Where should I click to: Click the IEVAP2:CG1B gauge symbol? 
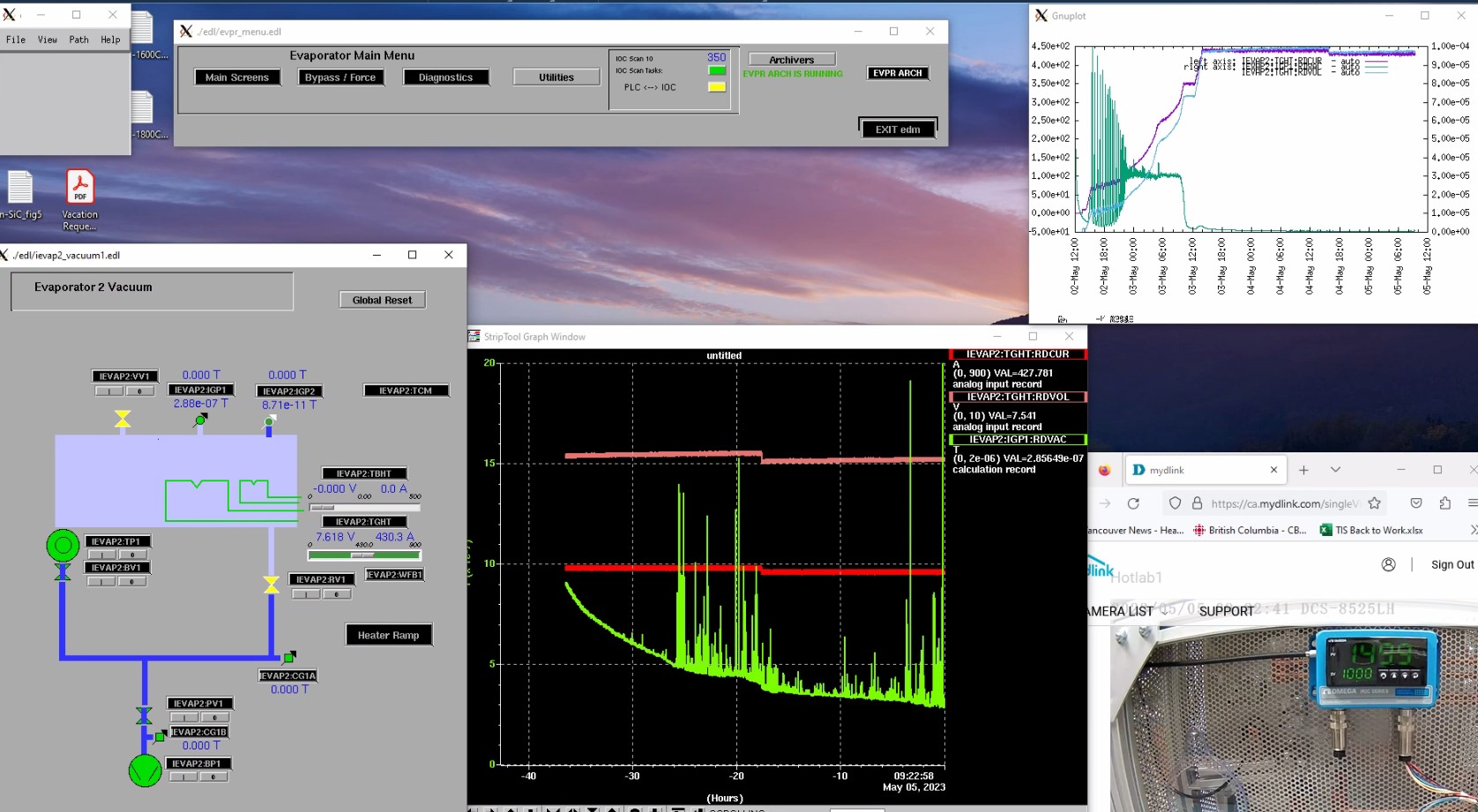click(x=160, y=735)
